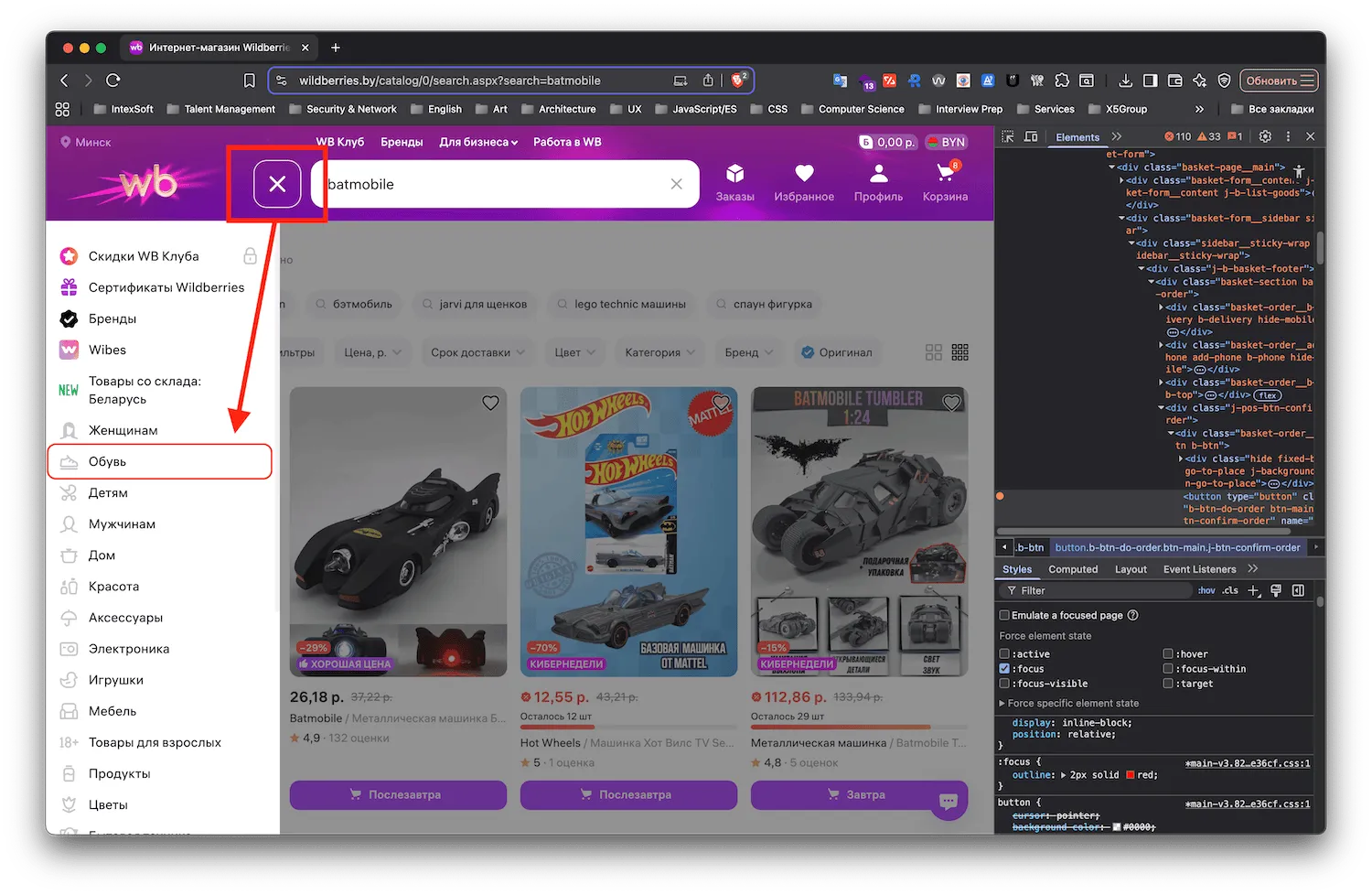Open the Корзина shopping cart
This screenshot has height=895, width=1372.
tap(945, 182)
